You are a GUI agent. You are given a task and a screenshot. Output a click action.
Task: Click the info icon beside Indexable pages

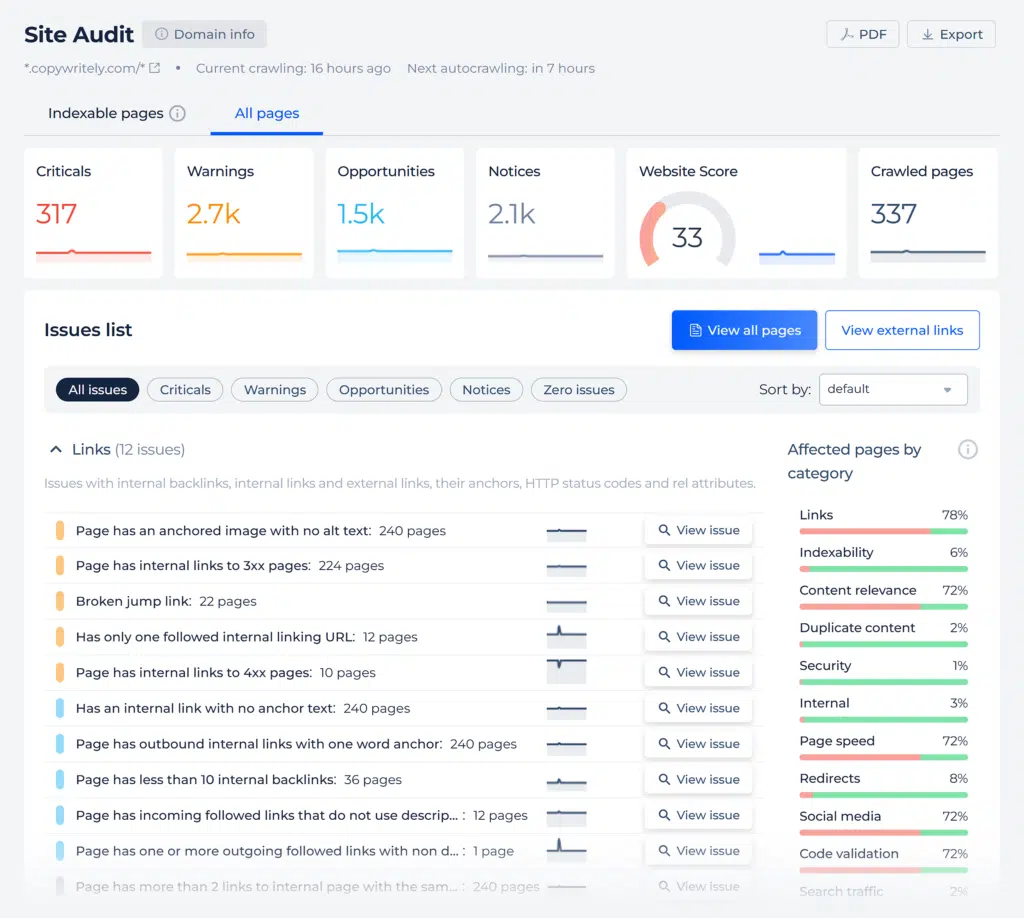click(x=177, y=114)
